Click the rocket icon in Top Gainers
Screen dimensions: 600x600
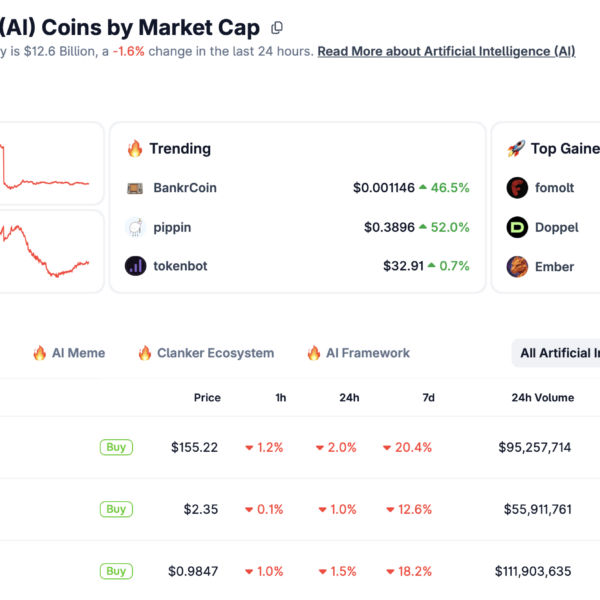point(516,148)
